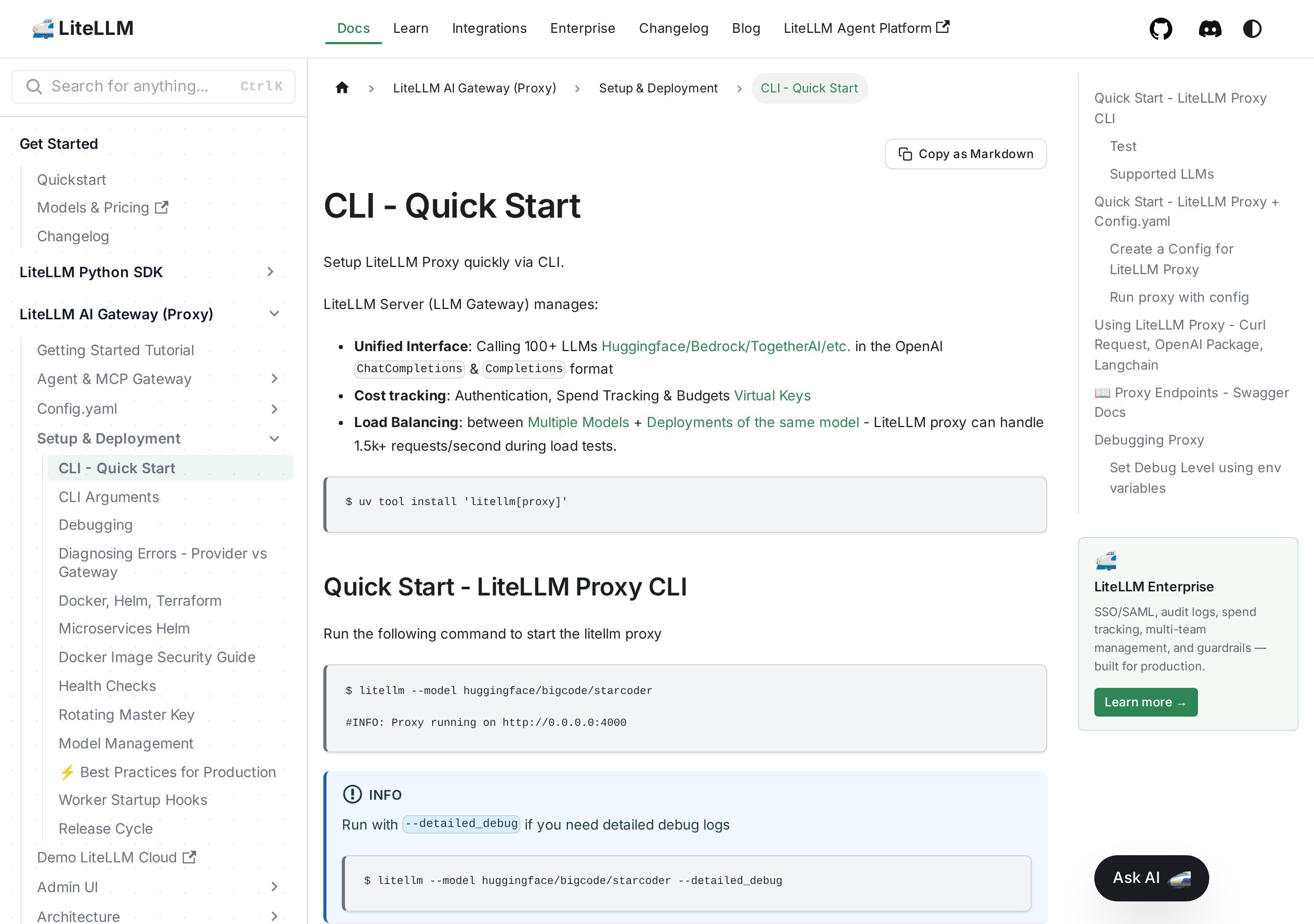Open Release Cycle sidebar page
The width and height of the screenshot is (1314, 924).
click(105, 829)
